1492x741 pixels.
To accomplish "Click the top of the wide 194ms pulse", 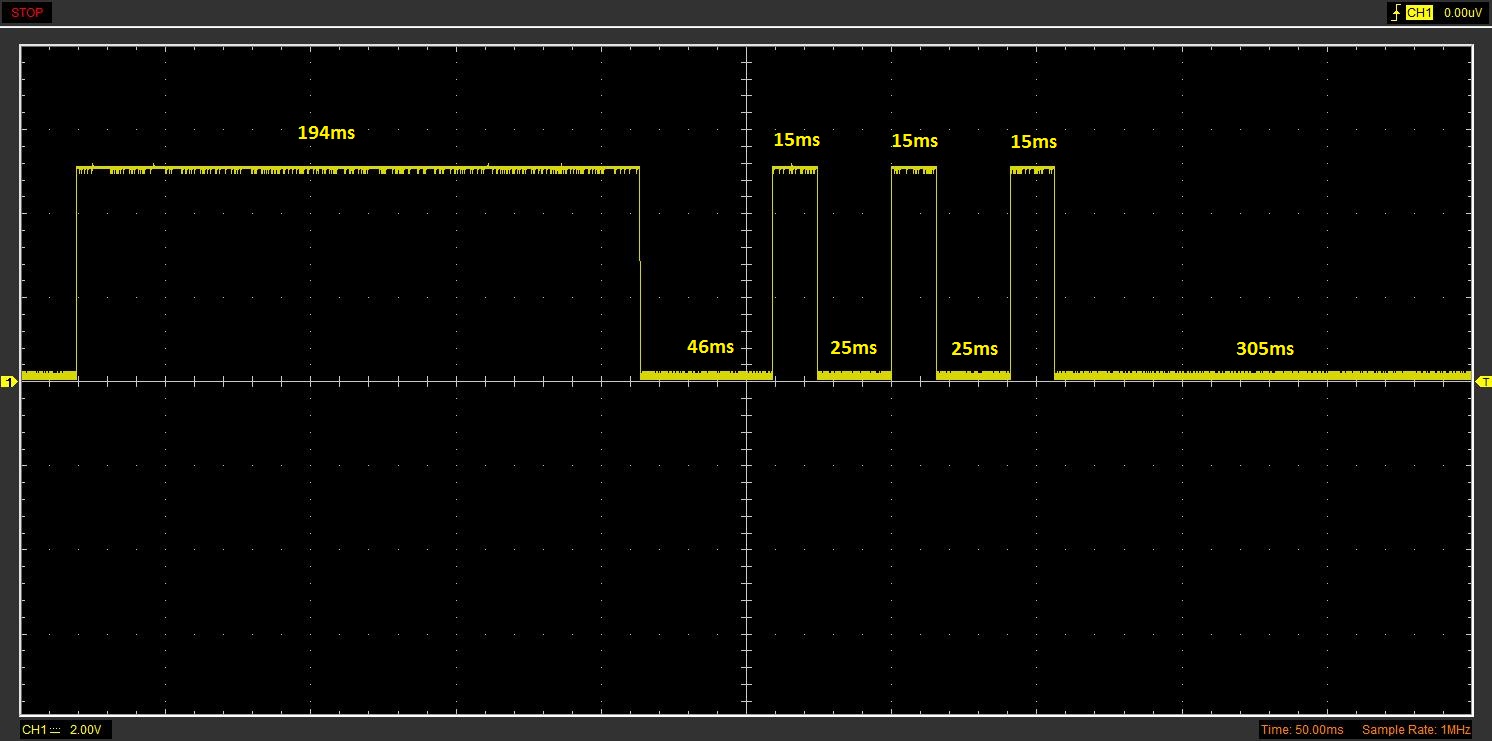I will pyautogui.click(x=358, y=168).
